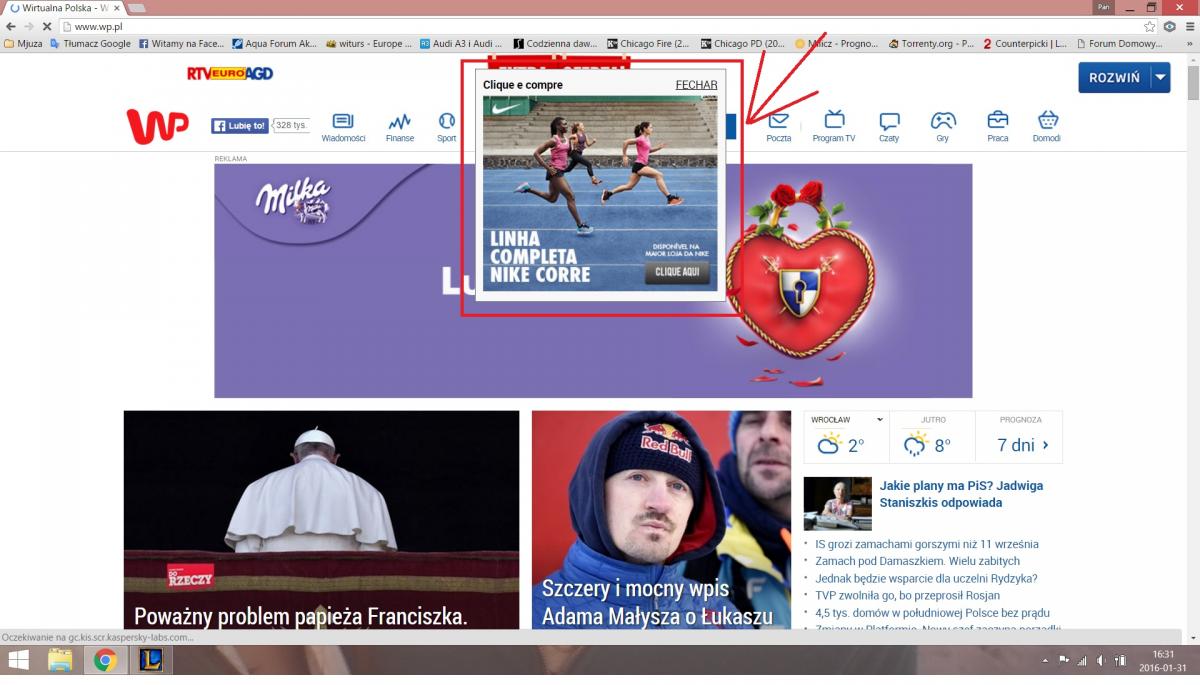Click the ROZWIŃ button
The image size is (1200, 685).
(1114, 77)
